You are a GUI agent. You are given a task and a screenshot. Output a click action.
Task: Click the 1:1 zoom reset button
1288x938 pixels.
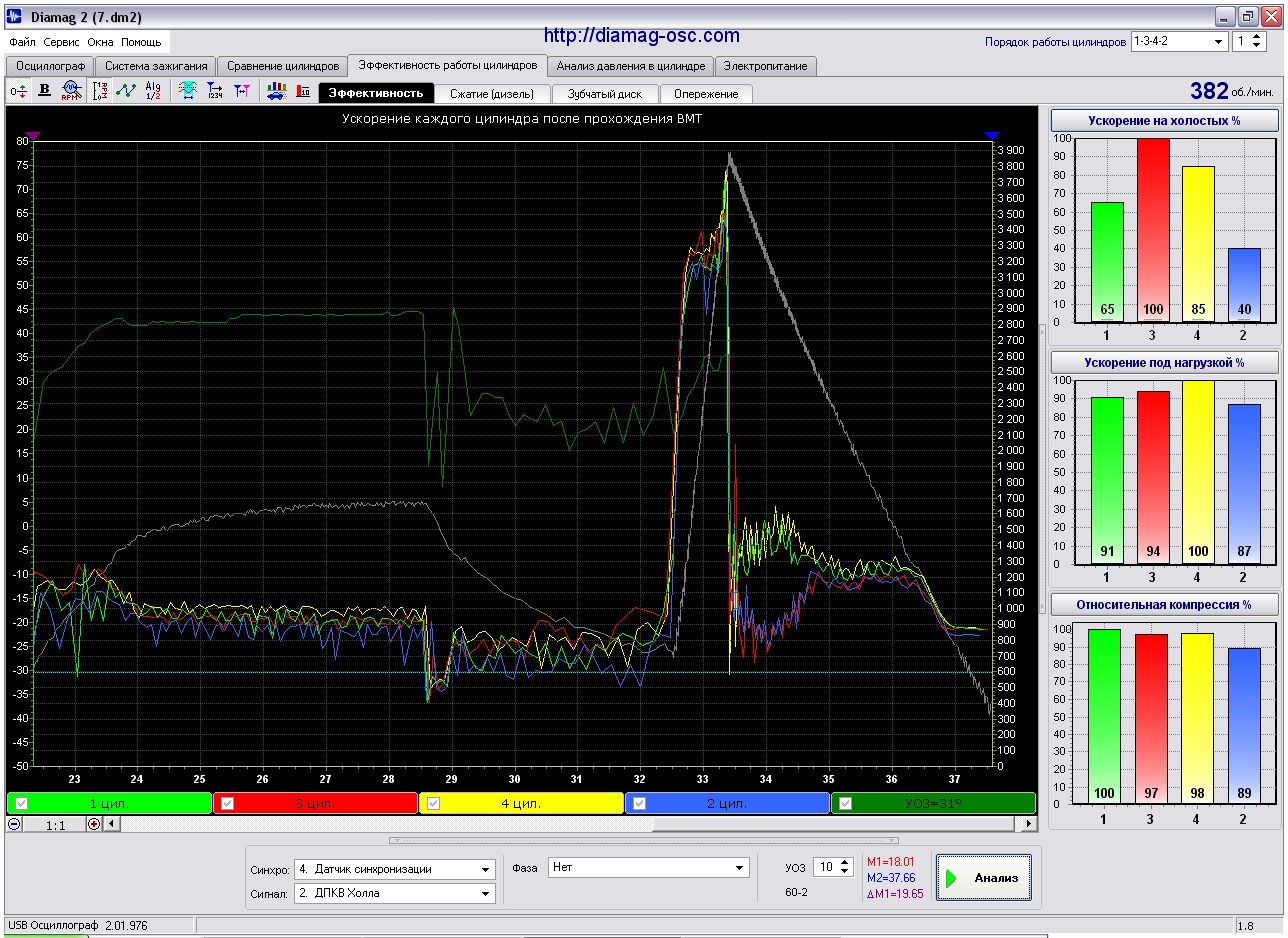pyautogui.click(x=55, y=824)
